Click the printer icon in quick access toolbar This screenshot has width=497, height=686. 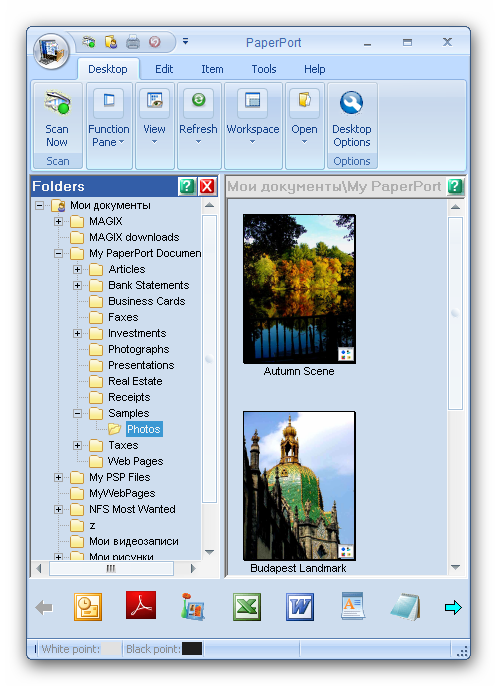[133, 42]
